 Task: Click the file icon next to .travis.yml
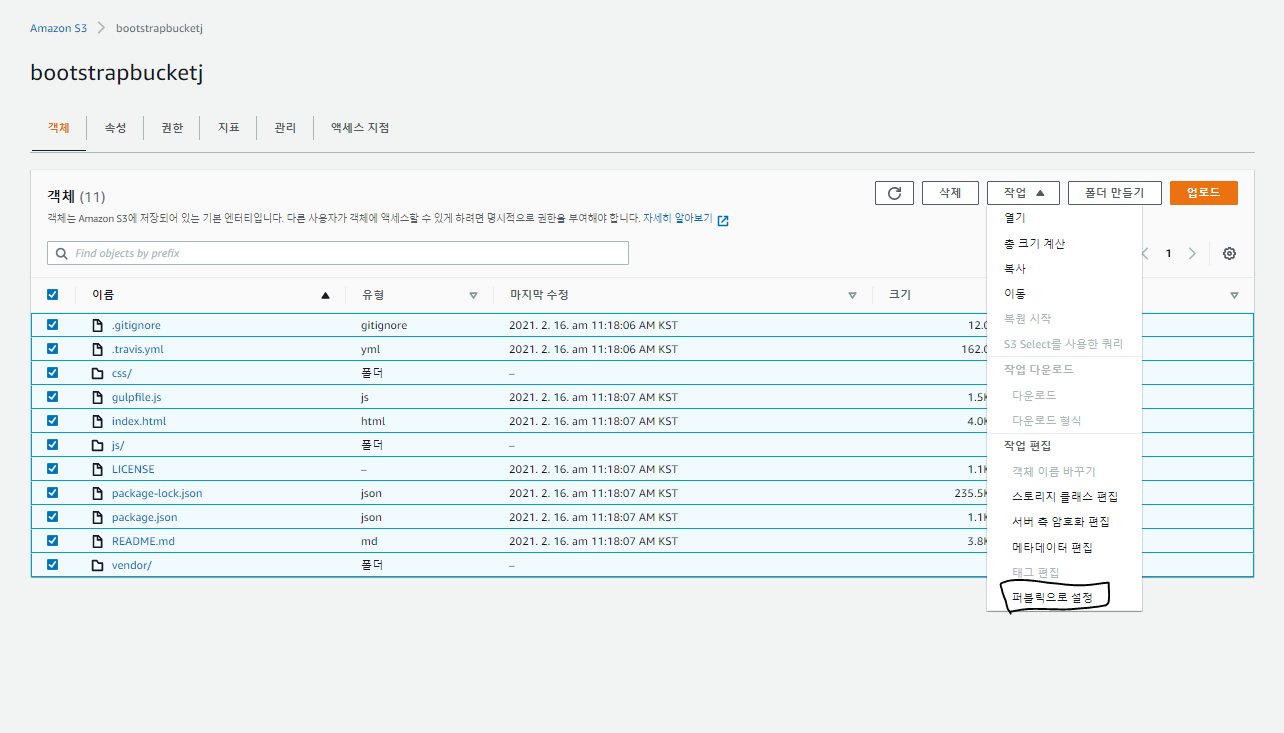click(97, 349)
